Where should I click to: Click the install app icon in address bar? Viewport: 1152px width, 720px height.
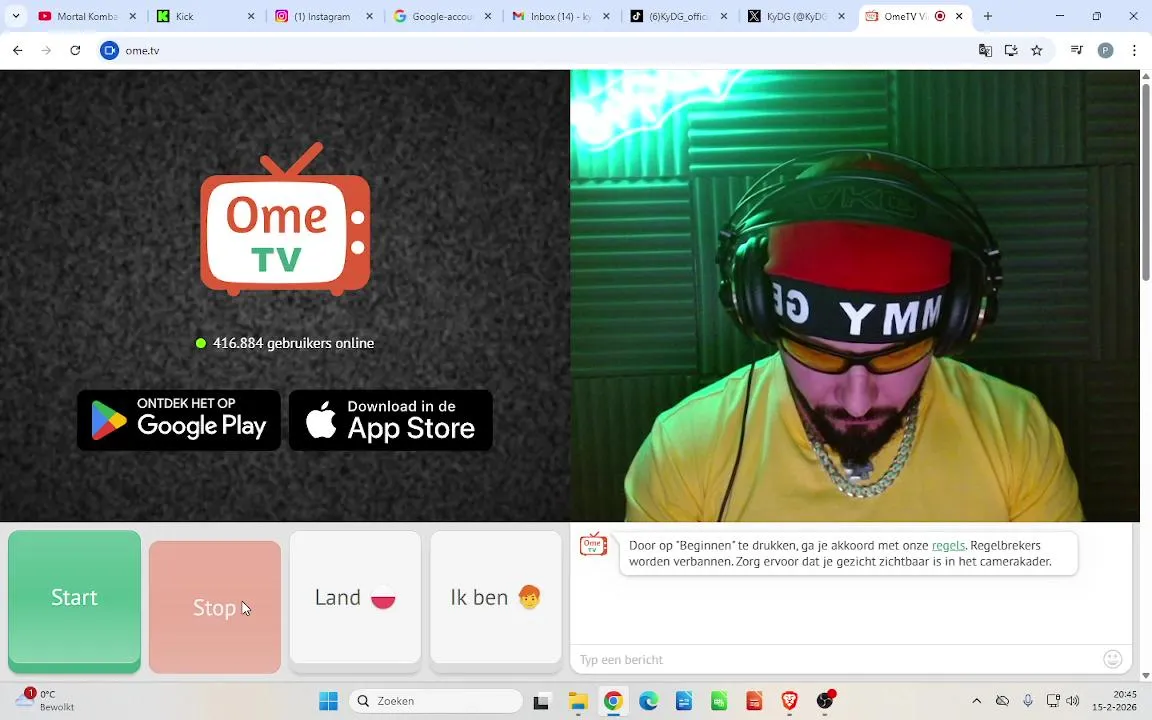click(1011, 50)
